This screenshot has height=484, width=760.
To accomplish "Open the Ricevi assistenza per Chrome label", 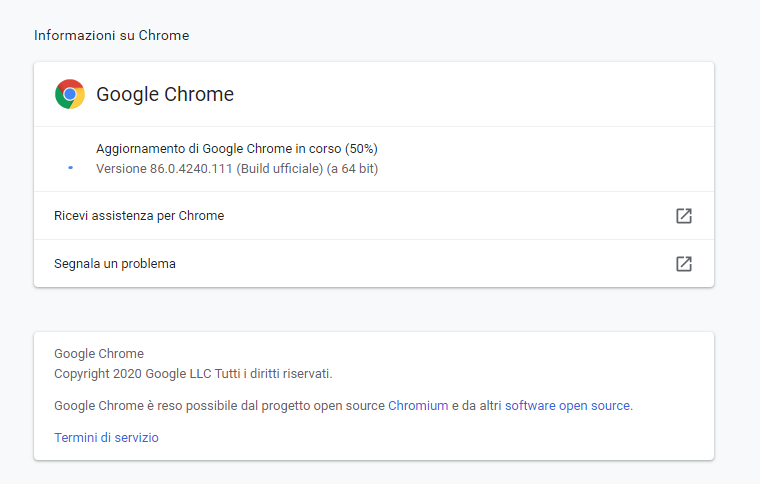I will pos(139,216).
